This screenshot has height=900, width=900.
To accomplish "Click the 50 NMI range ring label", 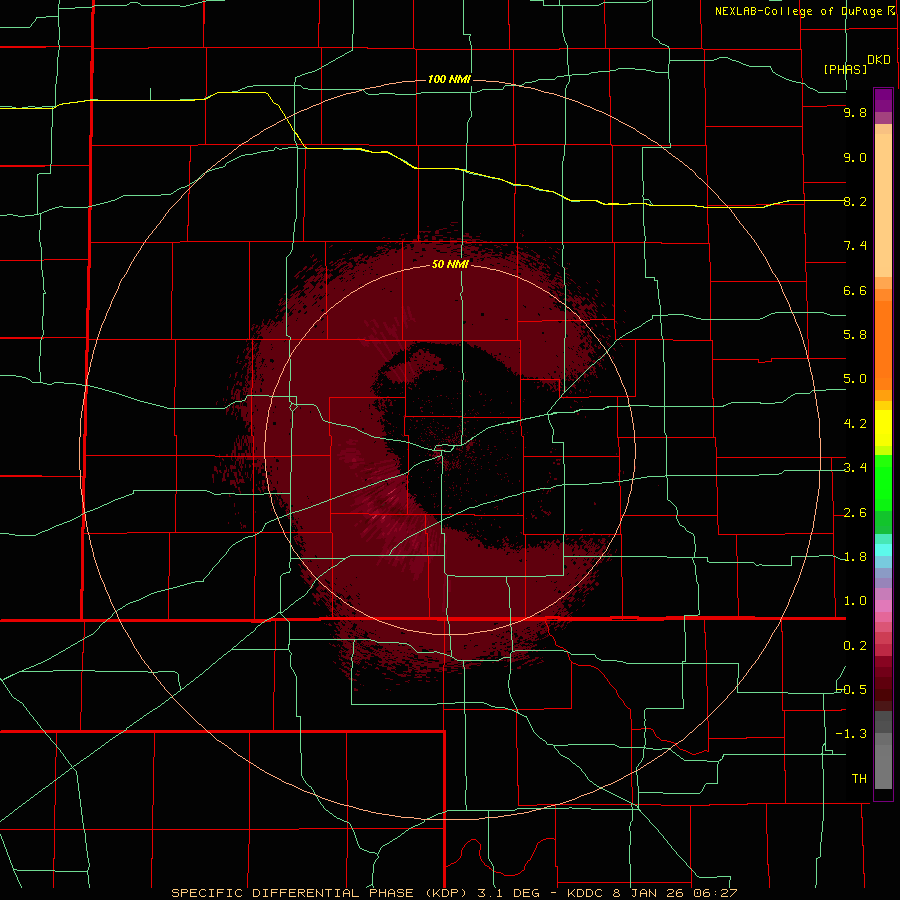I will [x=450, y=264].
